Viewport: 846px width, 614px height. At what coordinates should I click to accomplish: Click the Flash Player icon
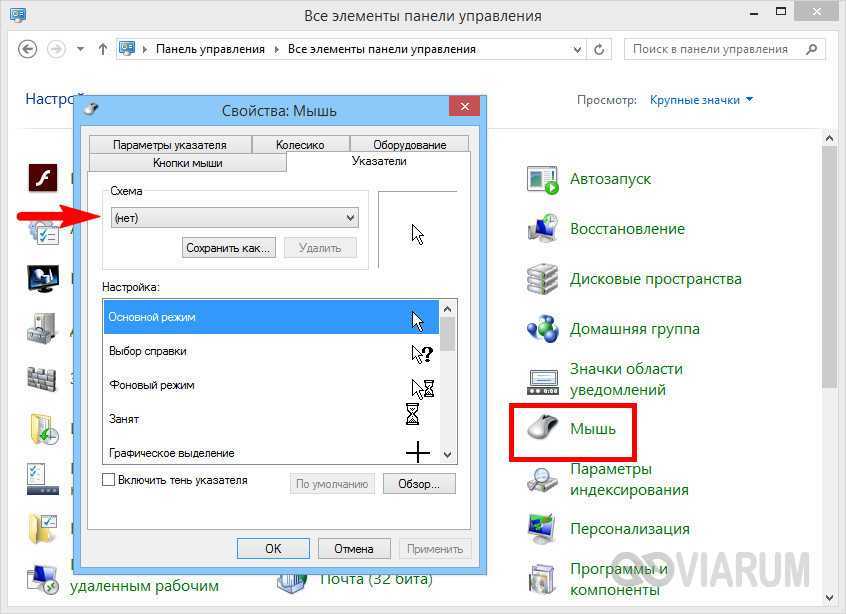click(x=43, y=178)
